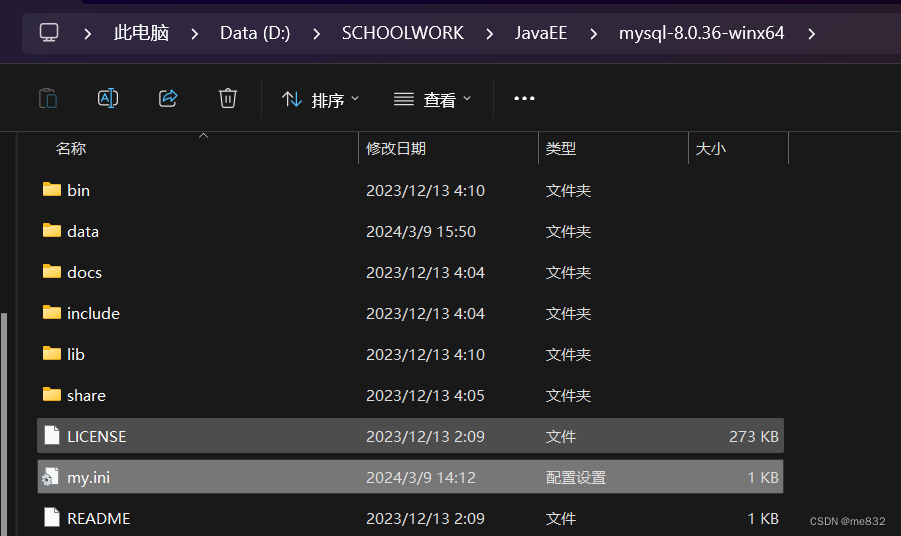The image size is (901, 536).
Task: Click the This PC monitor icon in address bar
Action: pyautogui.click(x=49, y=33)
